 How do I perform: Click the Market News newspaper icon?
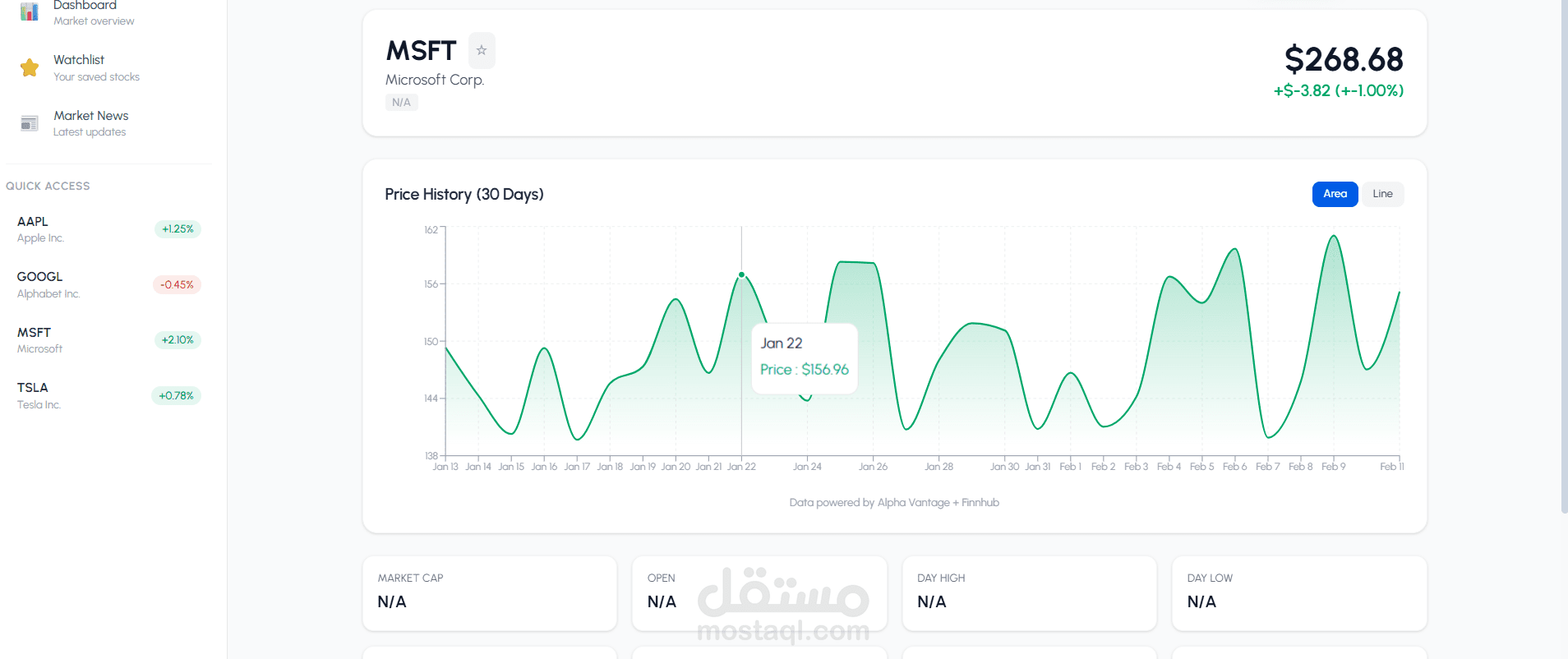tap(30, 123)
